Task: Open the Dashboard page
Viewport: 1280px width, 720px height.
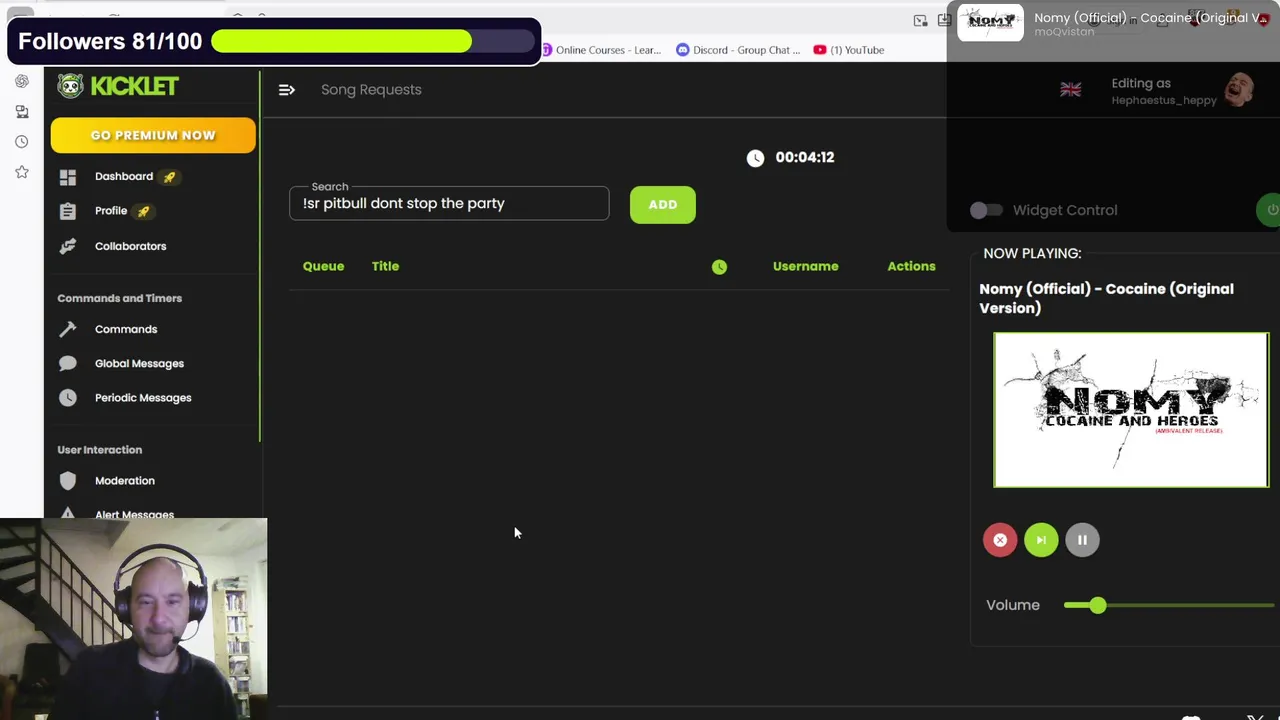Action: pos(124,177)
